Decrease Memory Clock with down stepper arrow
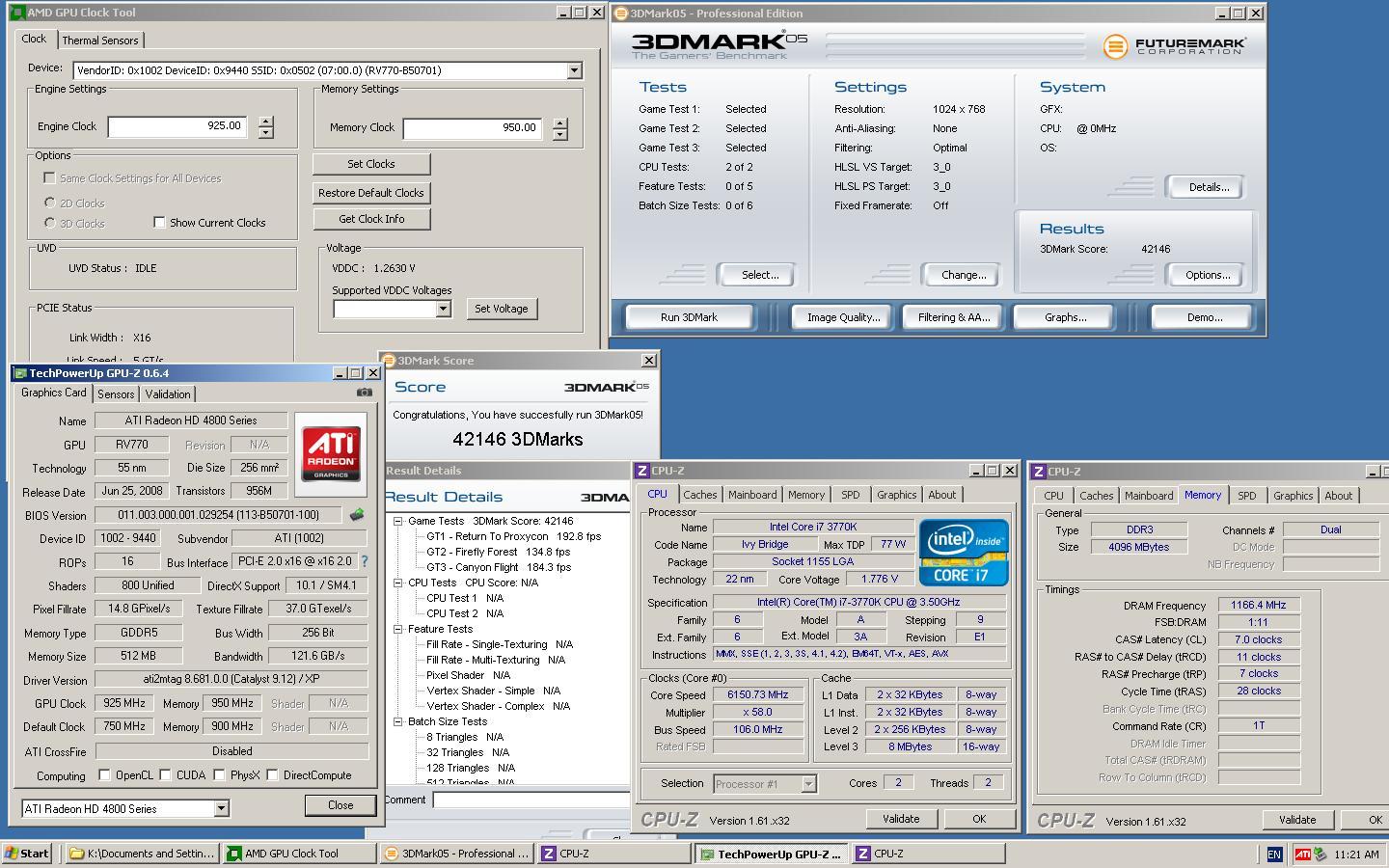 click(x=560, y=134)
